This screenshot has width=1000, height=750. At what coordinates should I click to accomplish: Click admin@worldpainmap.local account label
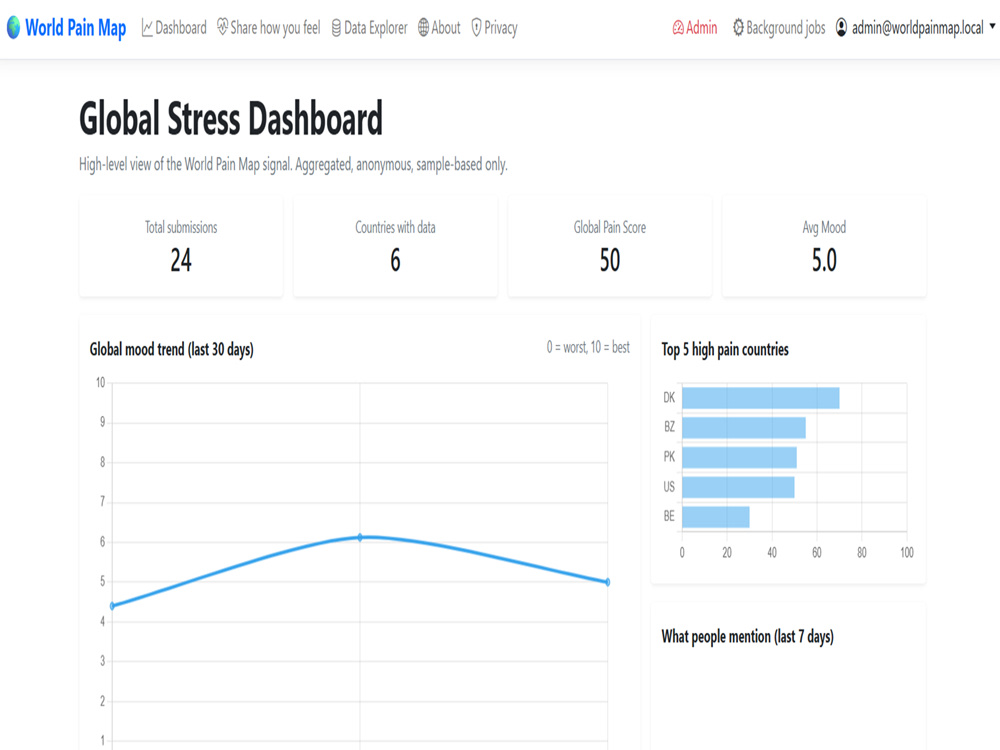pos(918,28)
